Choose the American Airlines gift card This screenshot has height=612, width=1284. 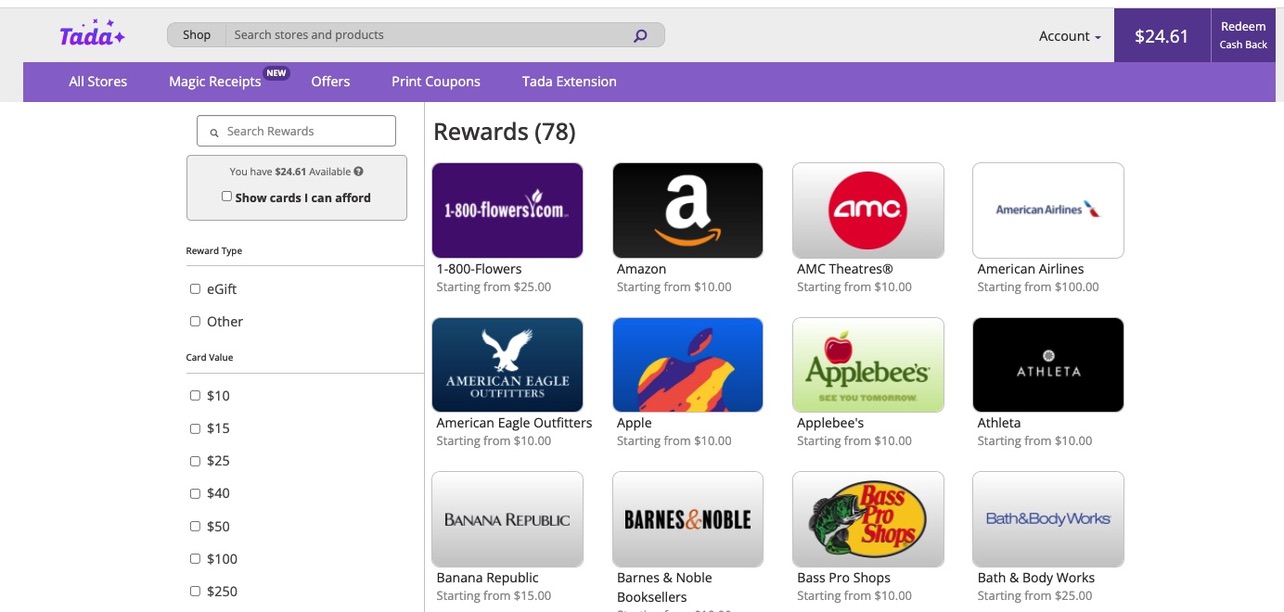tap(1047, 210)
